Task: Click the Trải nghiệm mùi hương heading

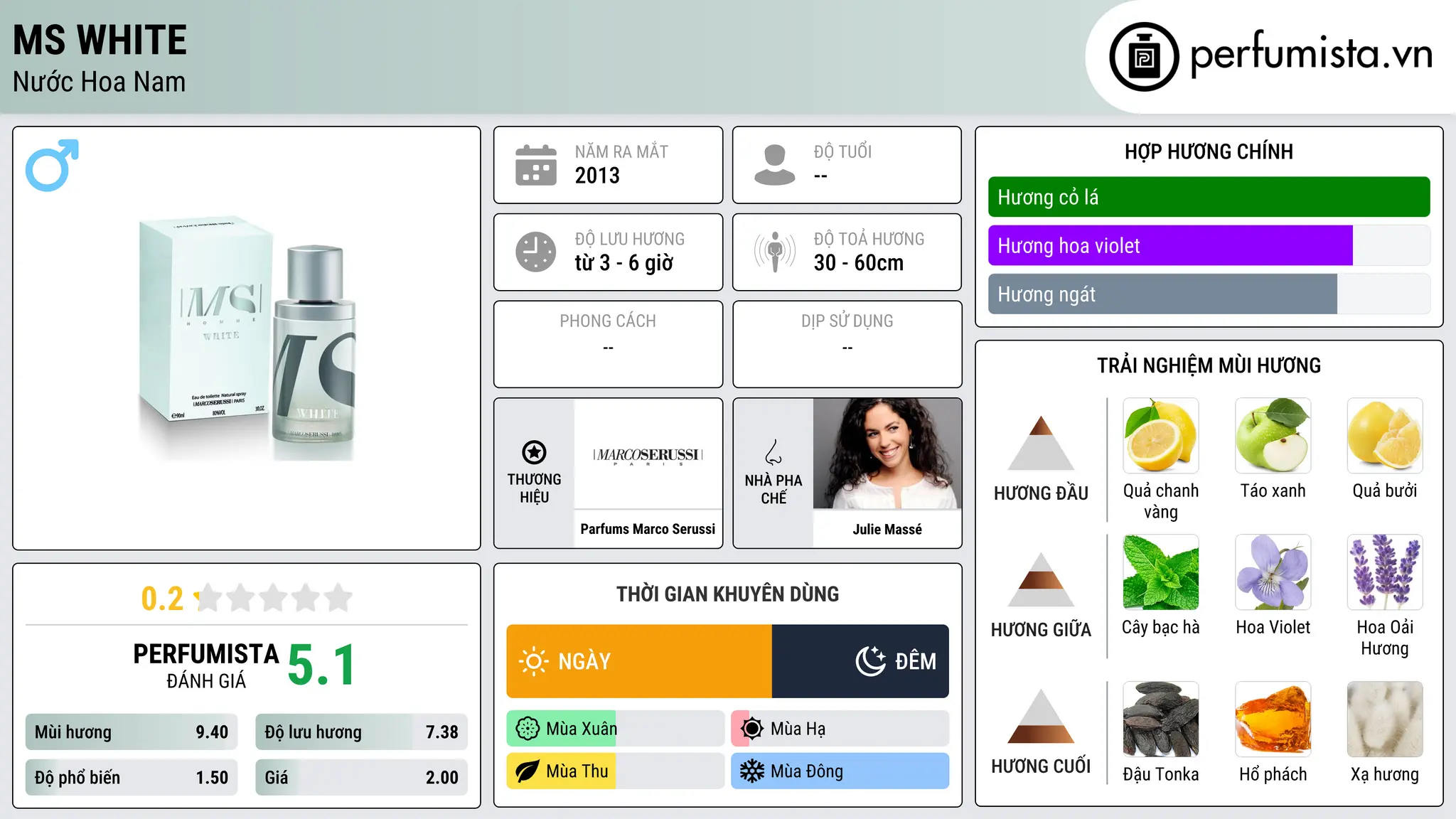Action: pyautogui.click(x=1209, y=365)
